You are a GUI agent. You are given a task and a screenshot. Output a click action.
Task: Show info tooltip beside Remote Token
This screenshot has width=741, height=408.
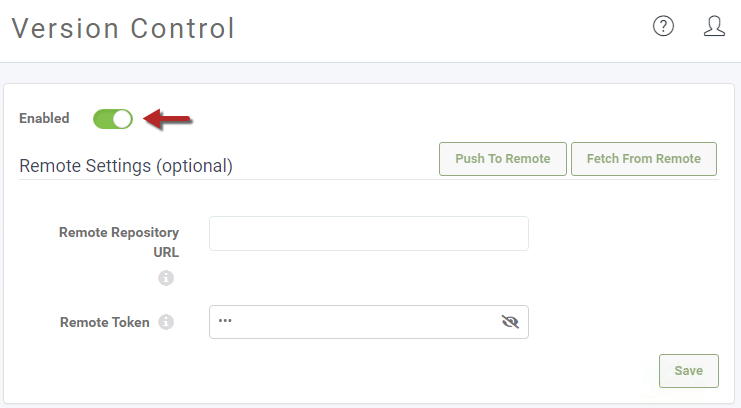pyautogui.click(x=166, y=322)
